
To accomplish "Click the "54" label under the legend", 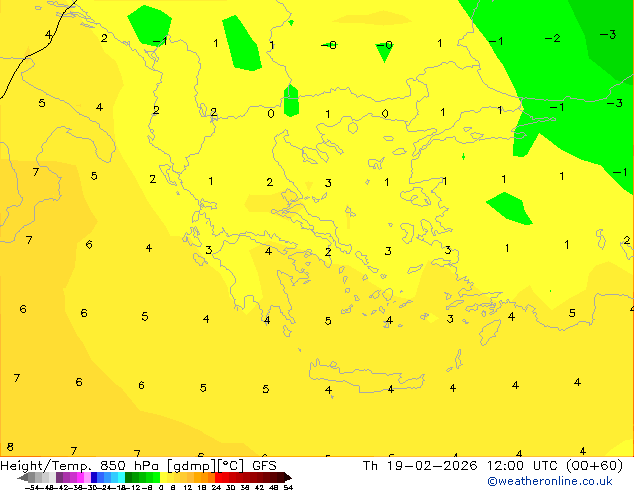I will coord(287,487).
